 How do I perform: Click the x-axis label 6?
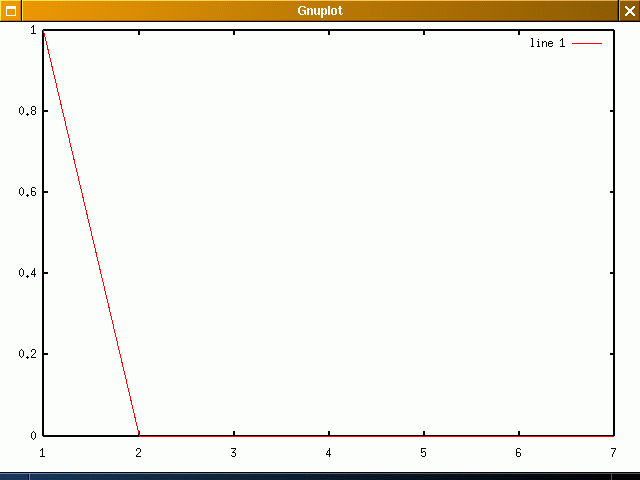tap(518, 453)
